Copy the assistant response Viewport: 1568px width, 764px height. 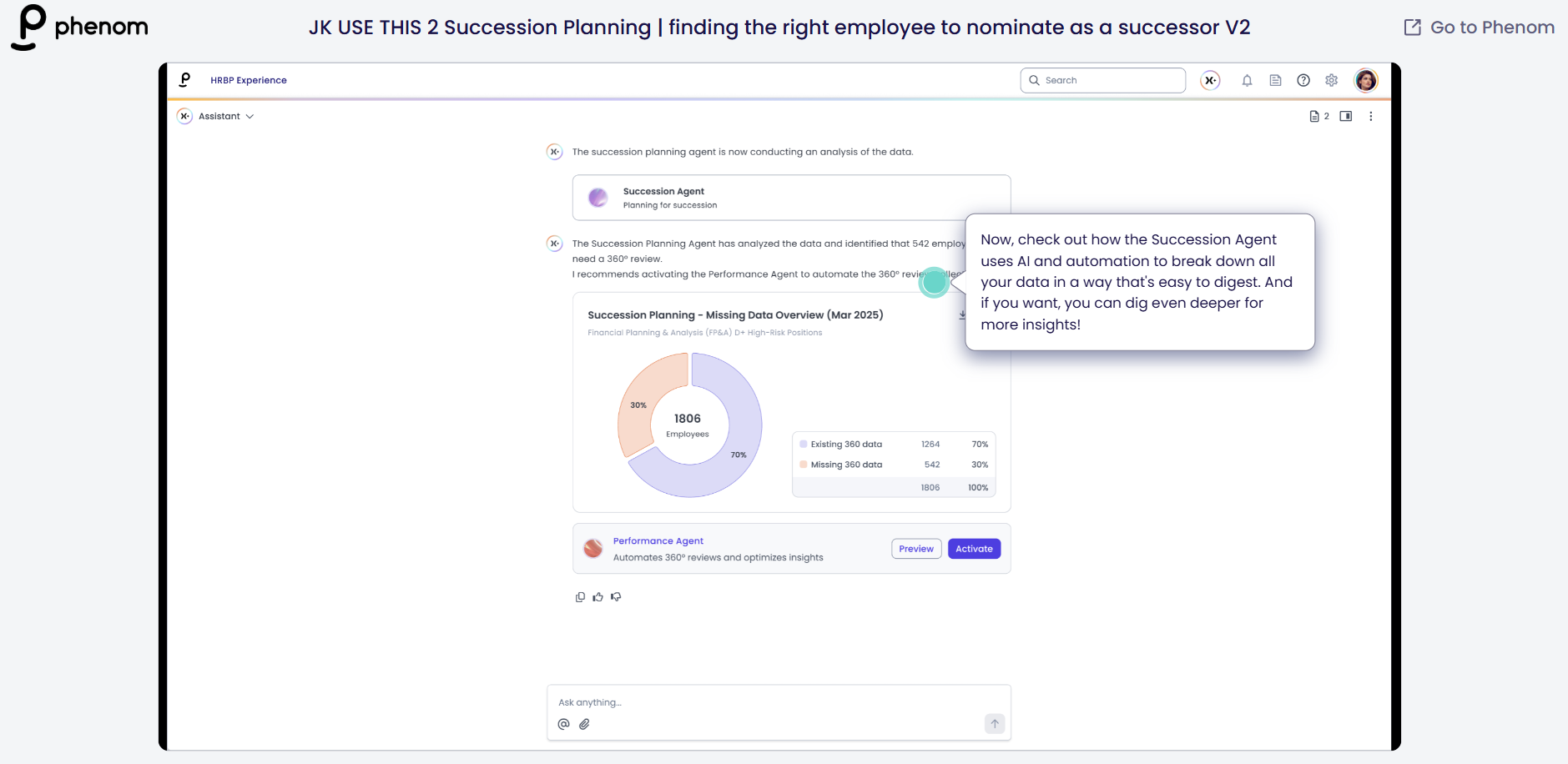(580, 597)
